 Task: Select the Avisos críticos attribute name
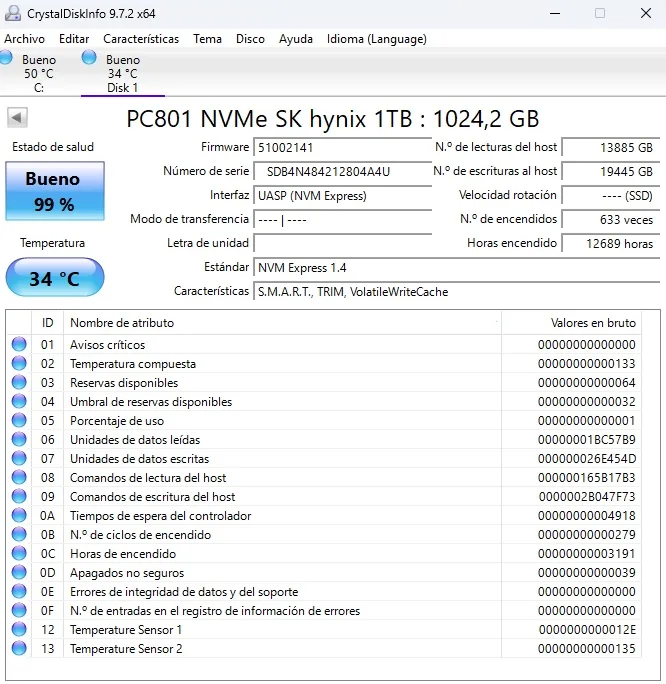[107, 345]
